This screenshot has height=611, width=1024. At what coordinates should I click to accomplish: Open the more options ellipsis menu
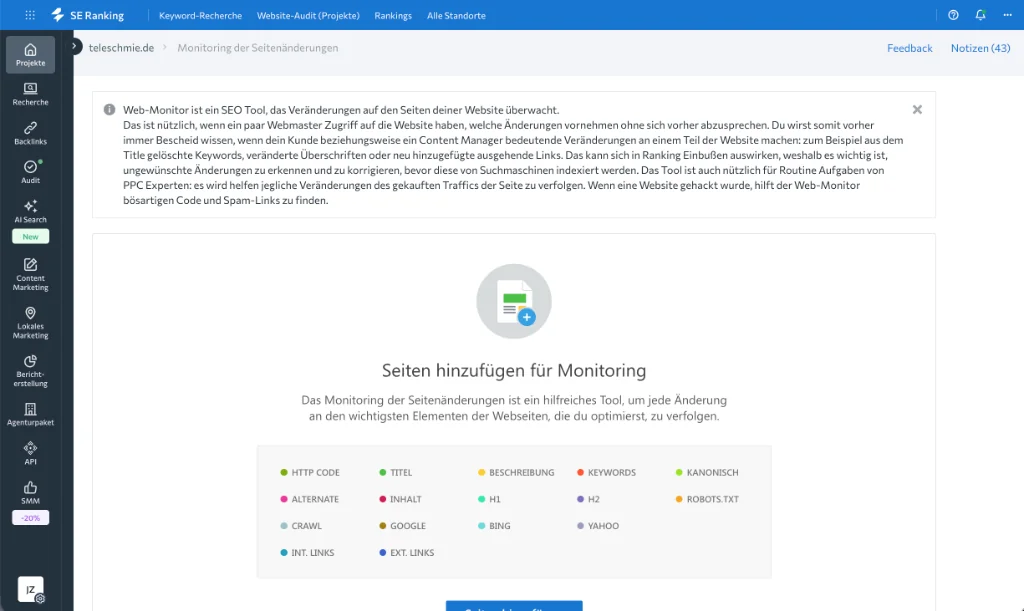[1008, 15]
